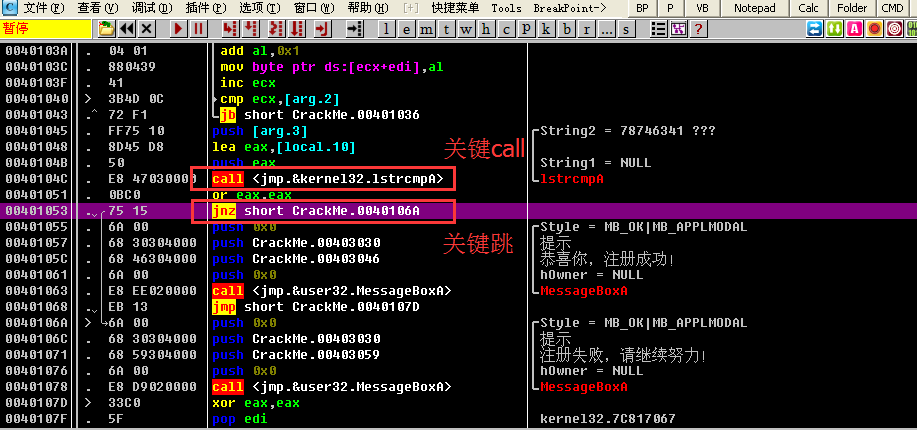Screen dimensions: 917x430
Task: Select highlighted 'jnz short CrackMe.0040106A' line
Action: pos(316,211)
